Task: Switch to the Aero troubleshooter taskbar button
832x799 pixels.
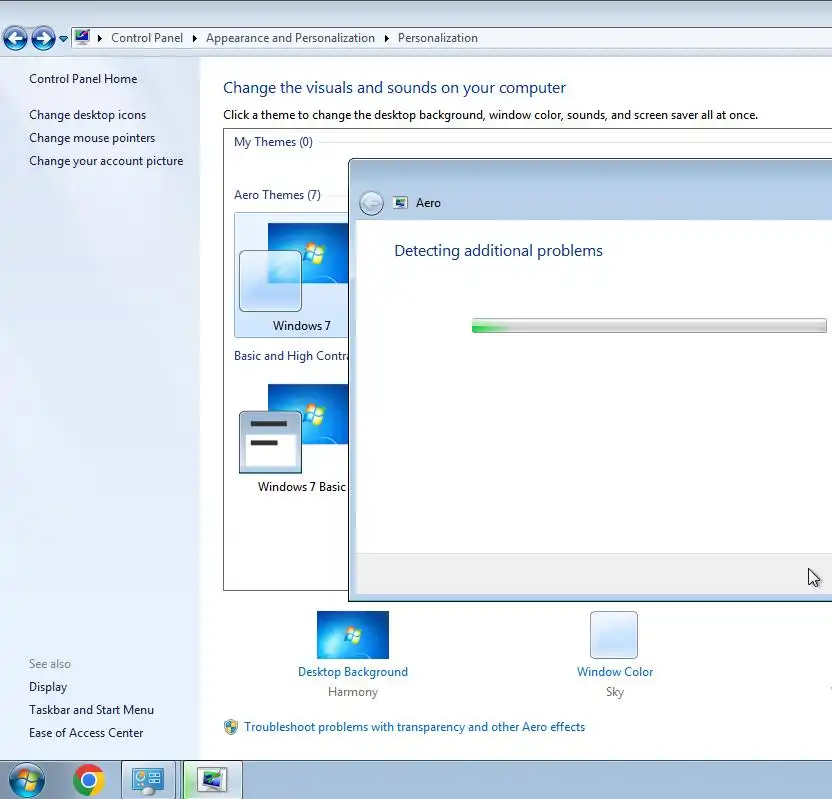Action: pyautogui.click(x=212, y=780)
